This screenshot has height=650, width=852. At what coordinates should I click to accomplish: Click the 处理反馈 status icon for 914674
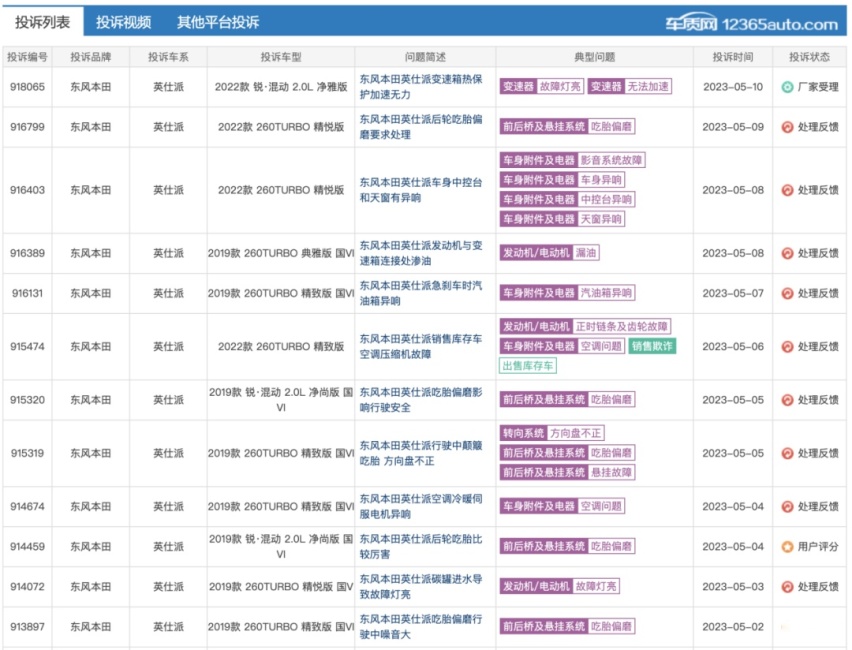pos(787,507)
